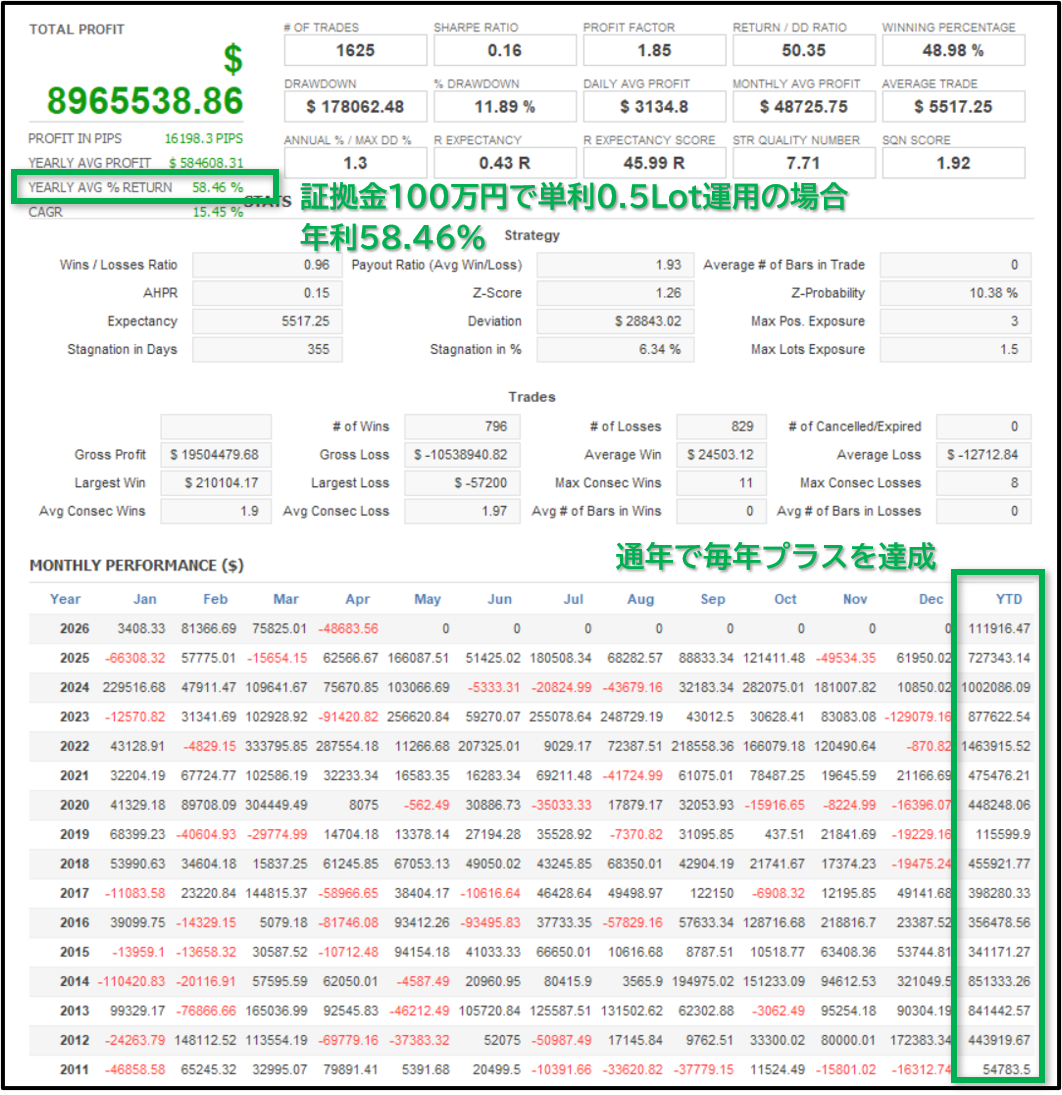Click the total profit value 8965538.86
The height and width of the screenshot is (1095, 1062).
145,101
